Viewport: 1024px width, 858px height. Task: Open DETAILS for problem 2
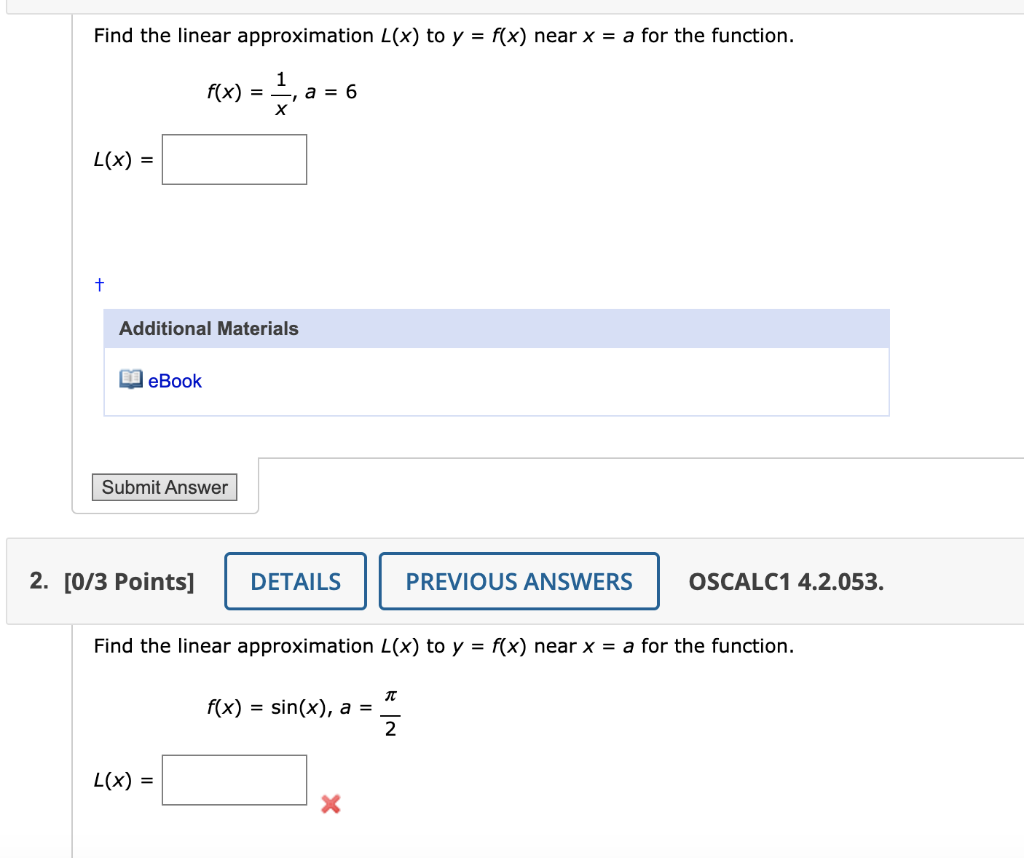(294, 581)
